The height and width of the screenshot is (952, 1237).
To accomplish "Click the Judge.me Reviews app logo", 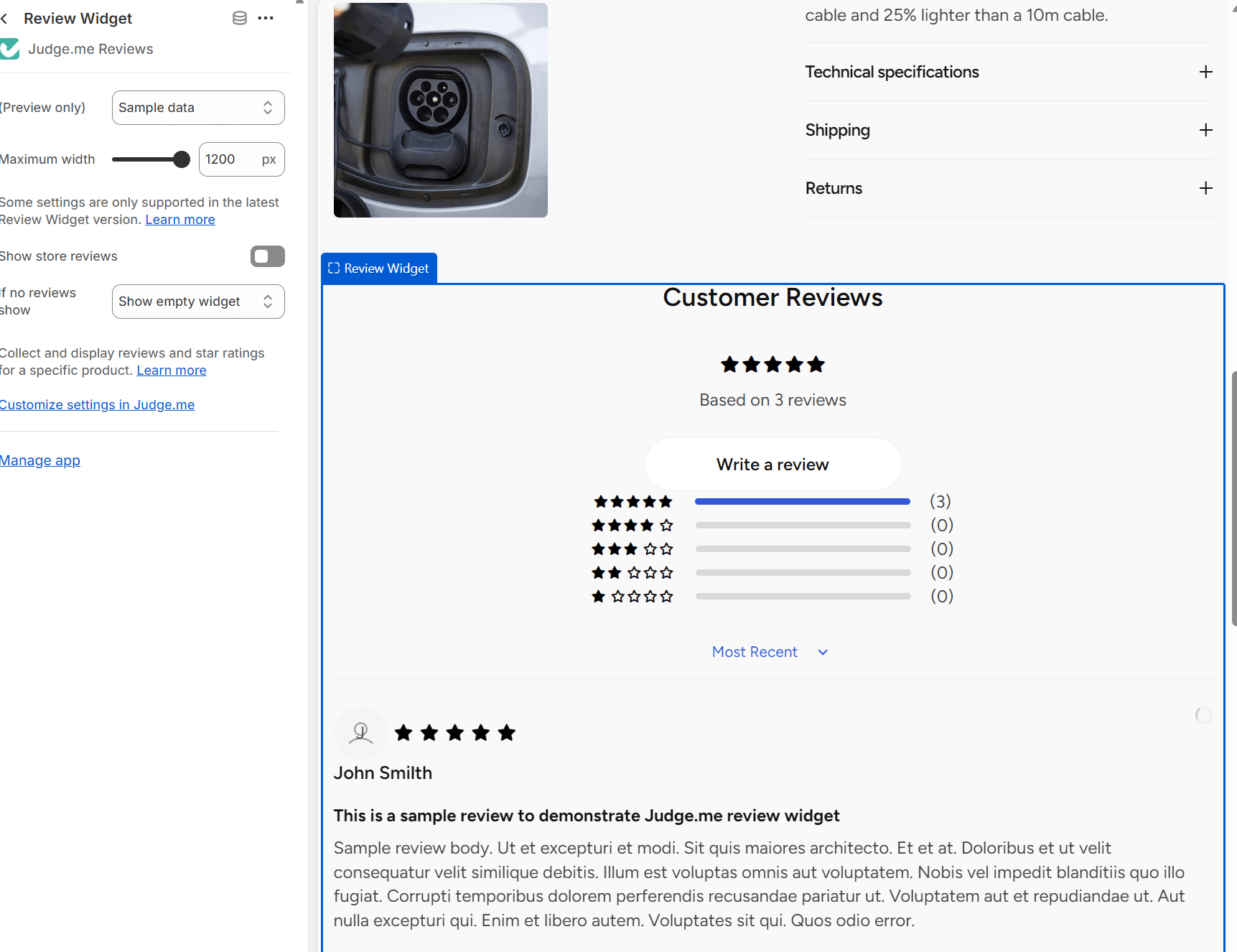I will coord(9,48).
